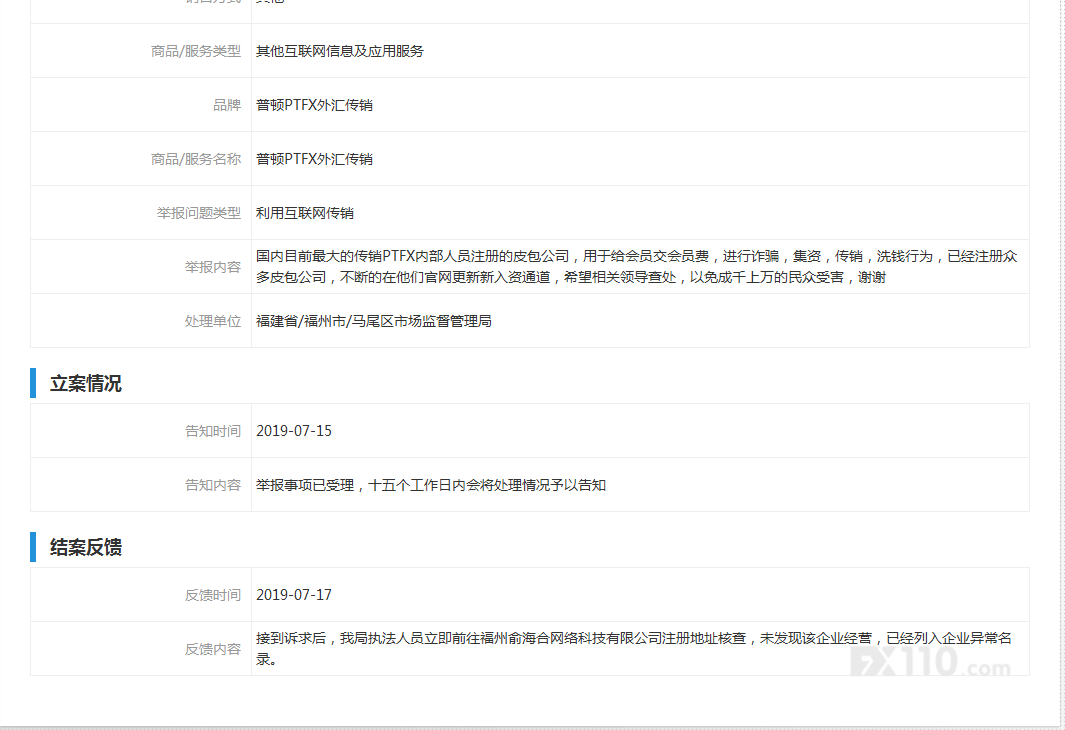Select the value 福建省/福州市/马尾区市场监督管理局
Screen dimensions: 1065x730
coord(374,321)
